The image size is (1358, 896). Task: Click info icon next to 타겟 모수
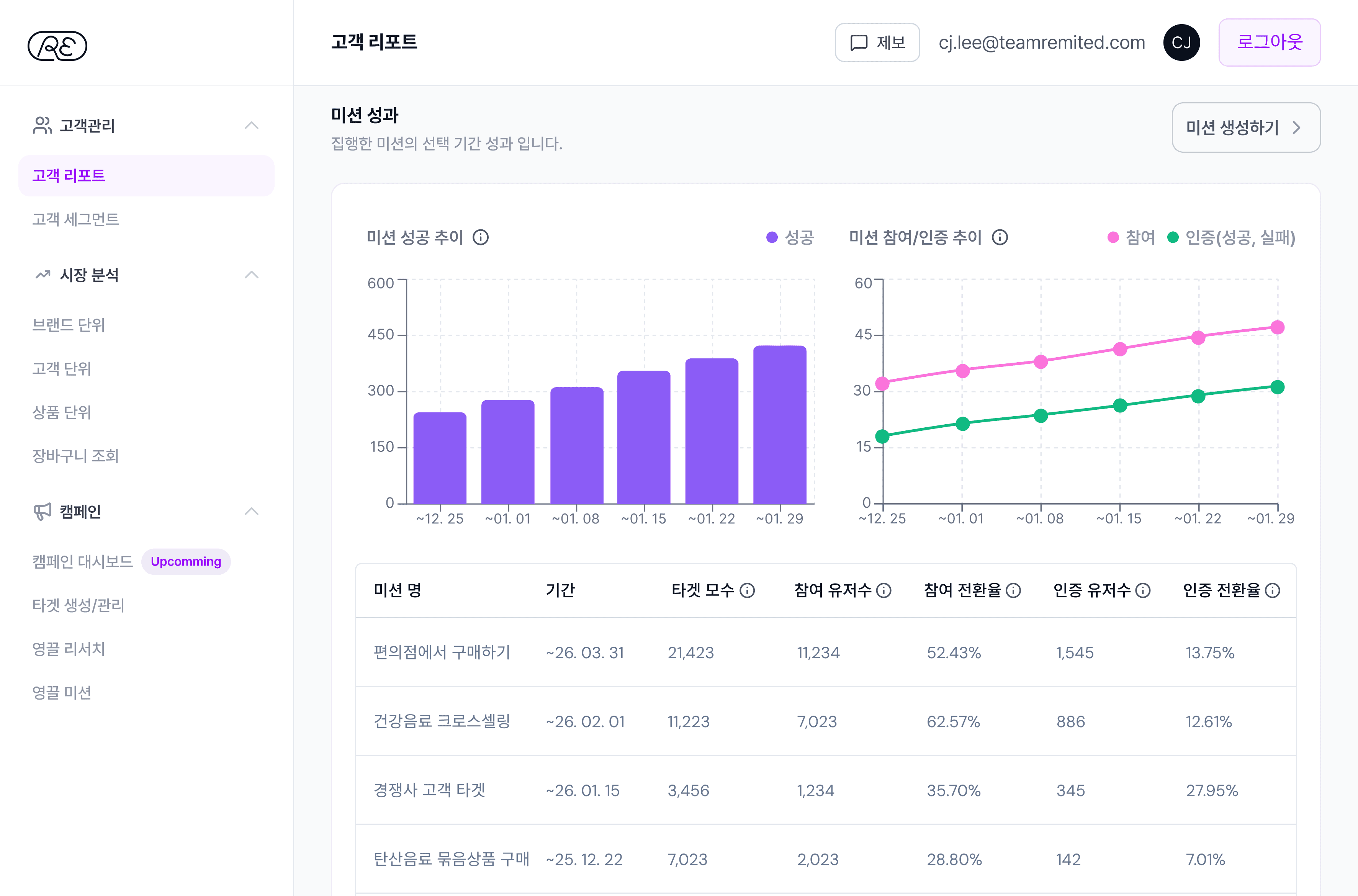(747, 590)
